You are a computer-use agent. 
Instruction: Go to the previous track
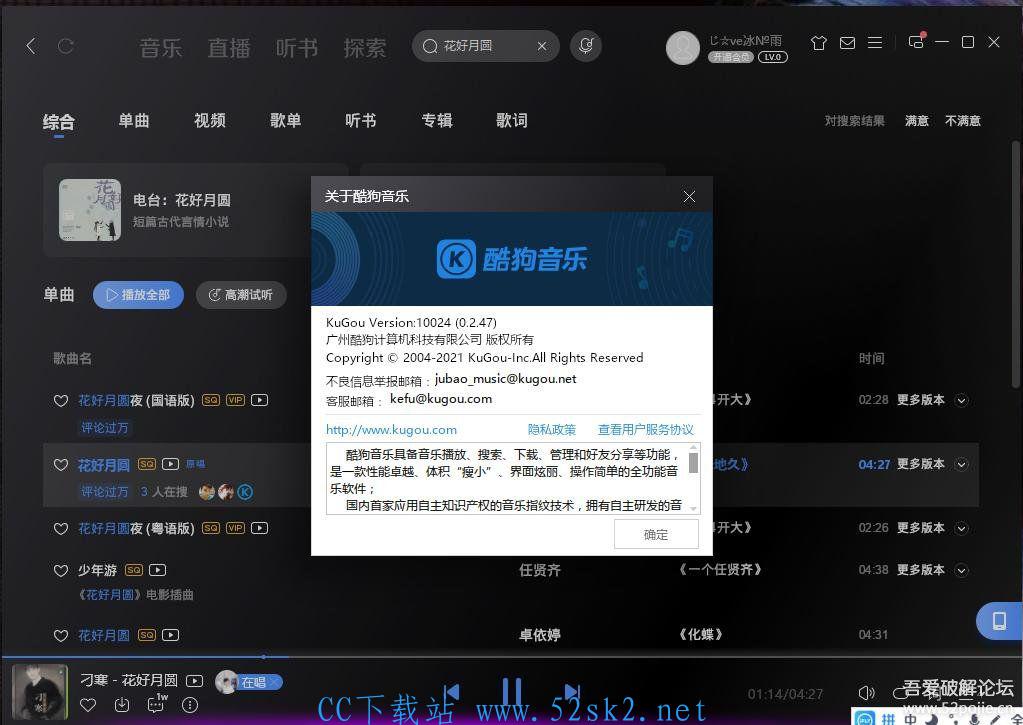point(451,692)
